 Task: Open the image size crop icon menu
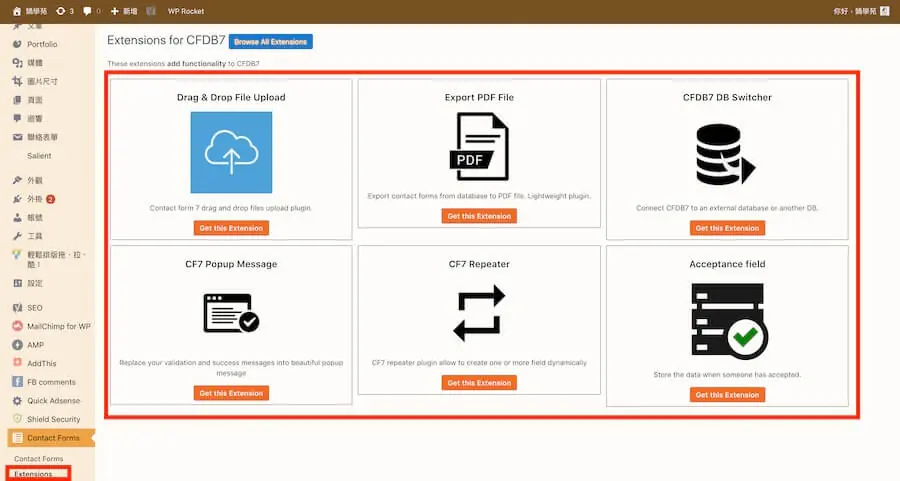(x=17, y=81)
